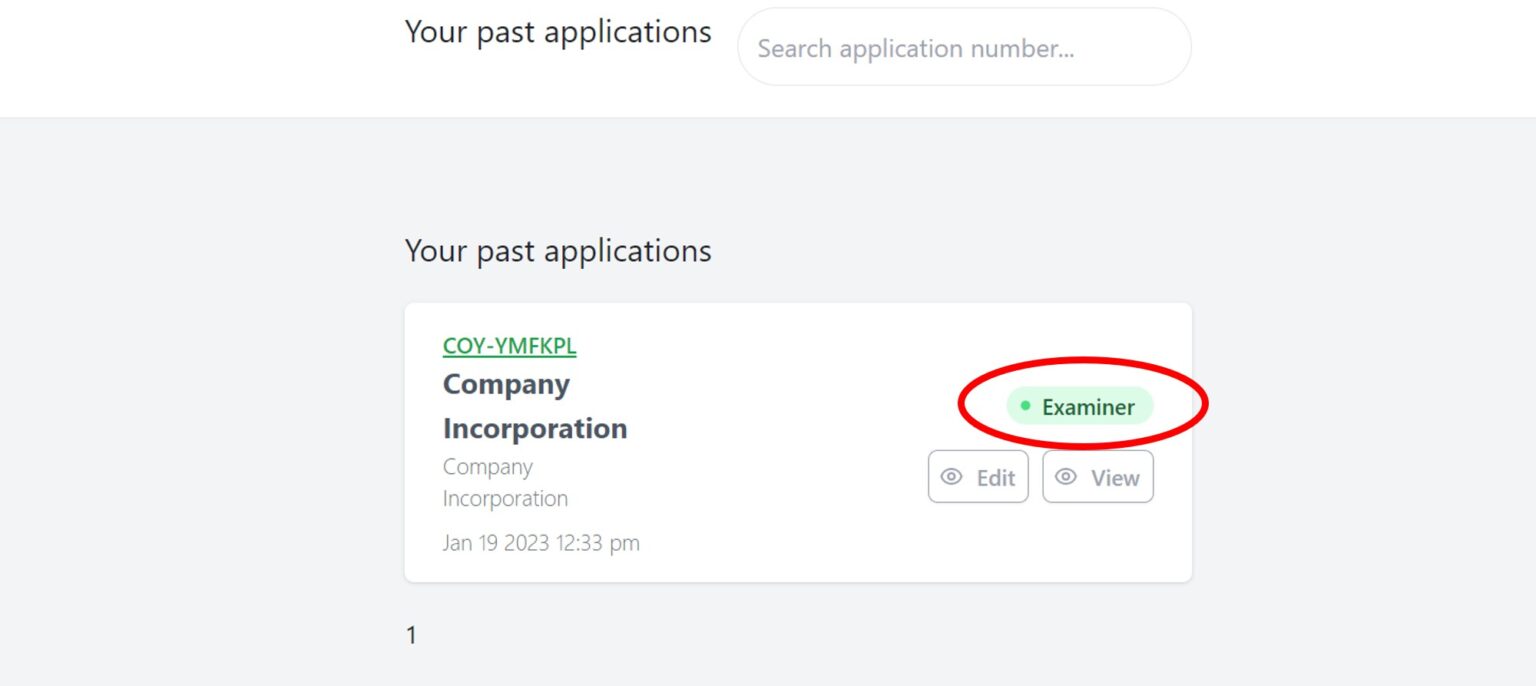Click the word "Edit" label text

[x=996, y=478]
